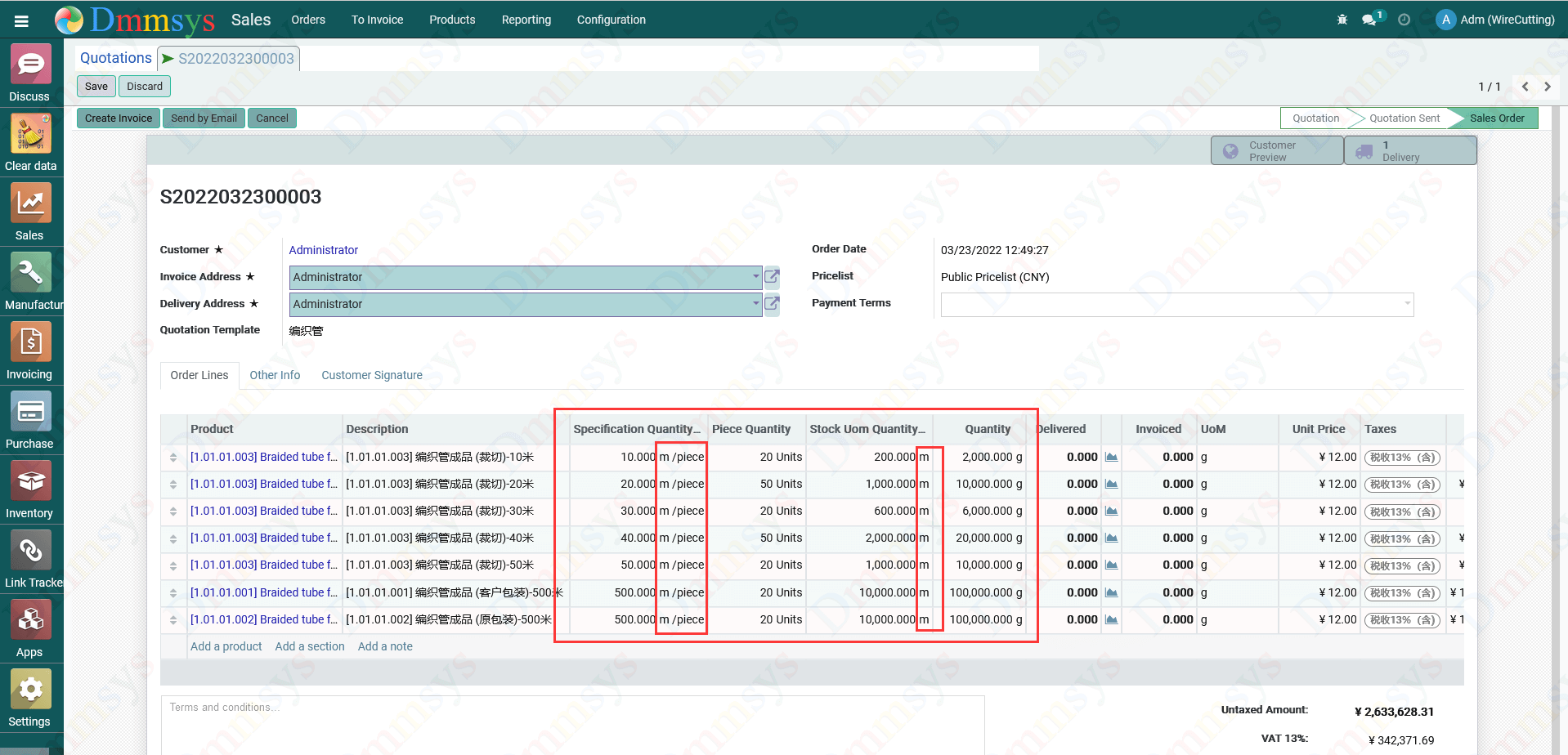Cancel the sales order

pyautogui.click(x=272, y=118)
